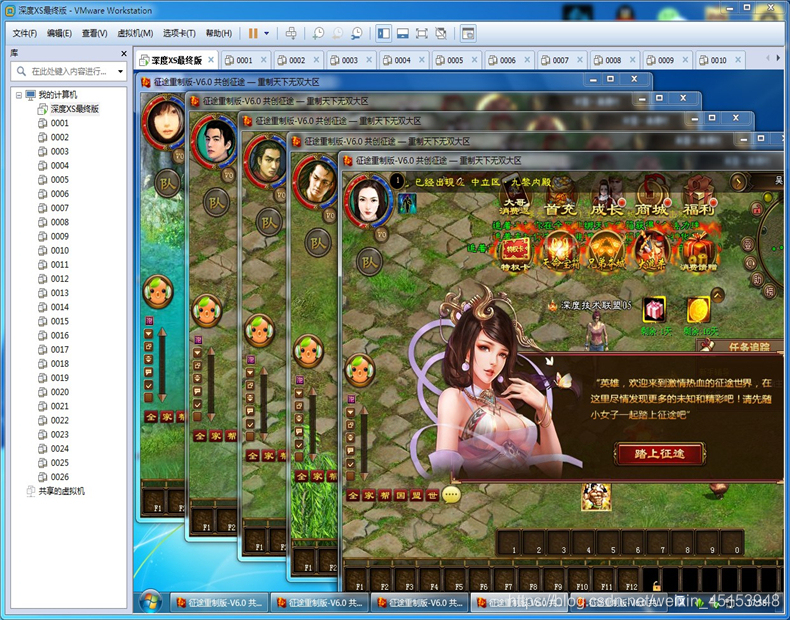Image resolution: width=790 pixels, height=620 pixels.
Task: Open the 查看(V) menu
Action: (x=95, y=33)
